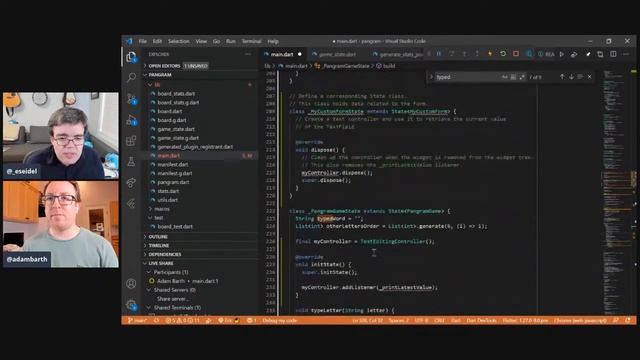The image size is (640, 360).
Task: Click the Spaces indentation setting in the status bar
Action: click(398, 320)
